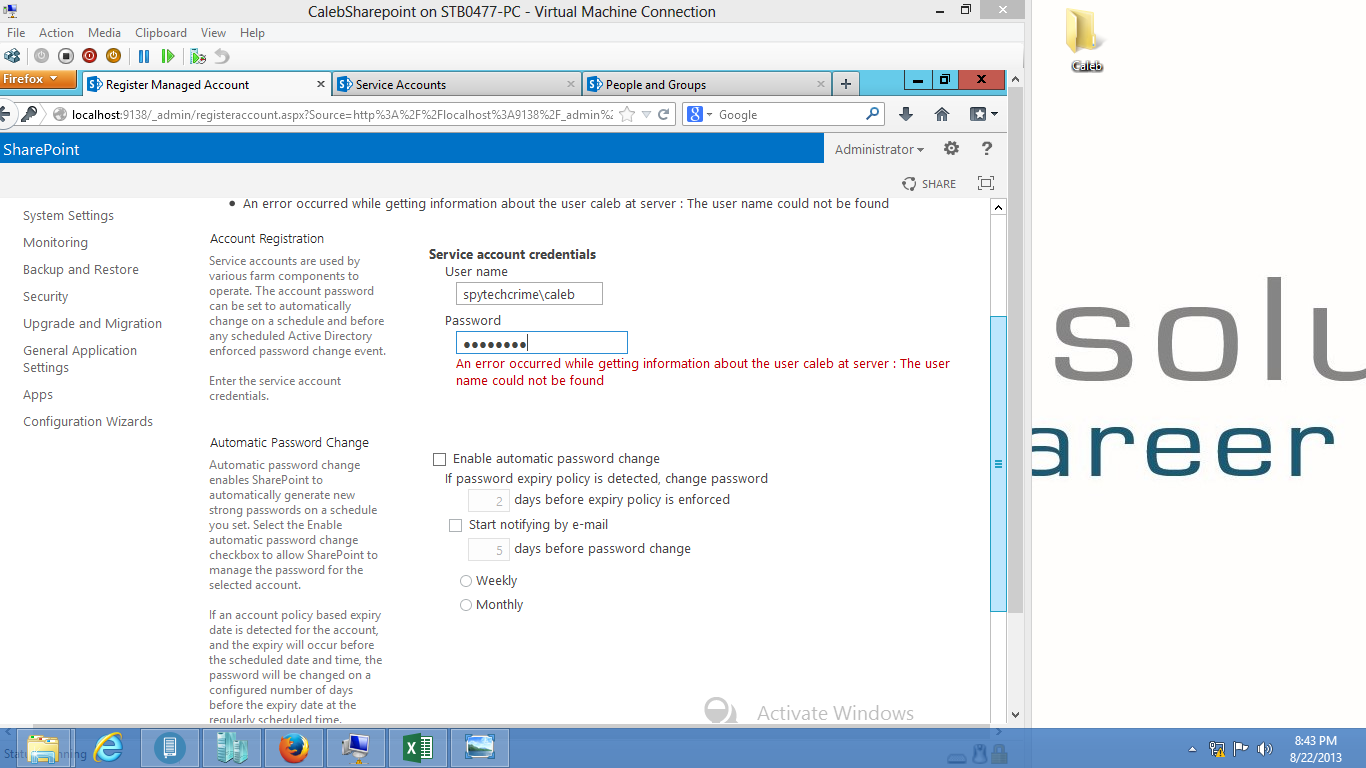Open a new Firefox tab

click(846, 84)
